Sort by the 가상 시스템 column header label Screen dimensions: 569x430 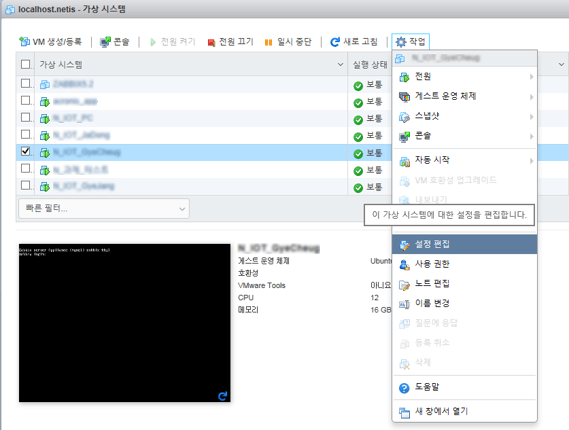tap(61, 65)
